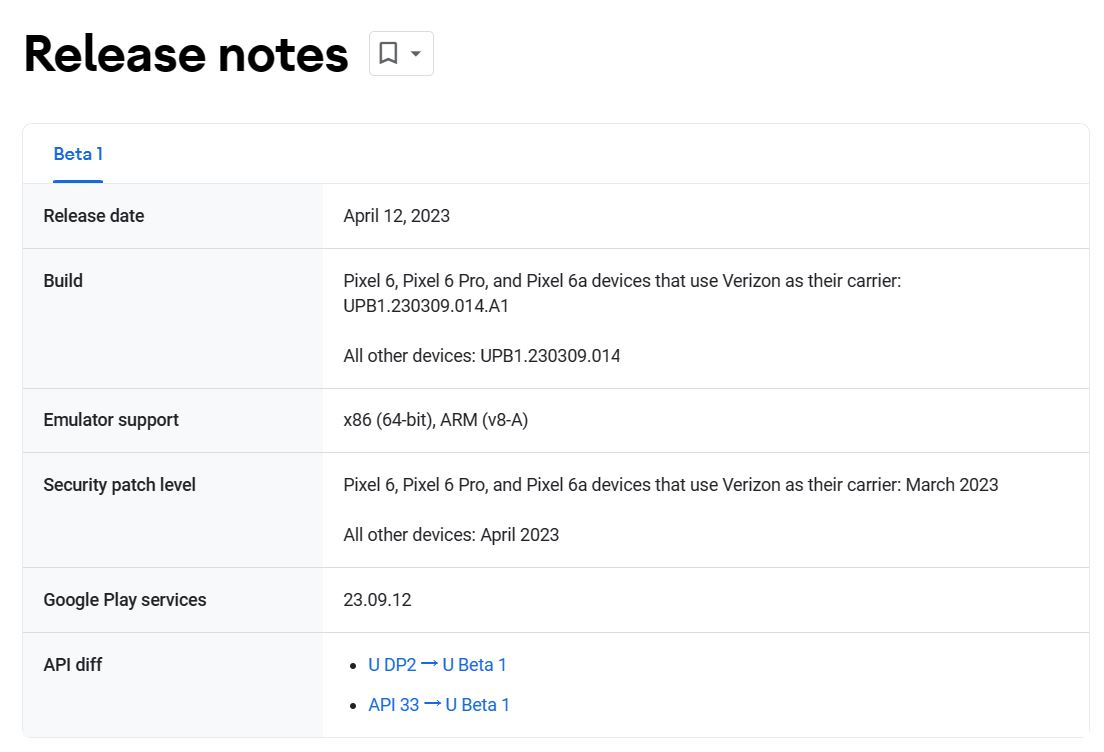The width and height of the screenshot is (1104, 752).
Task: Click the All other devices April 2023 line
Action: (451, 534)
